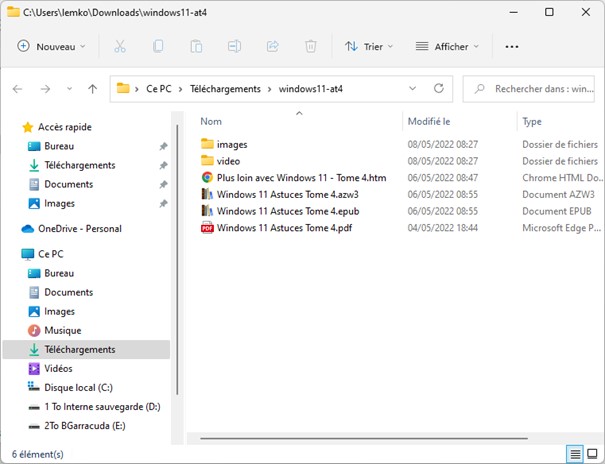Click the Cut scissors icon in toolbar
Image resolution: width=605 pixels, height=464 pixels.
click(x=120, y=46)
